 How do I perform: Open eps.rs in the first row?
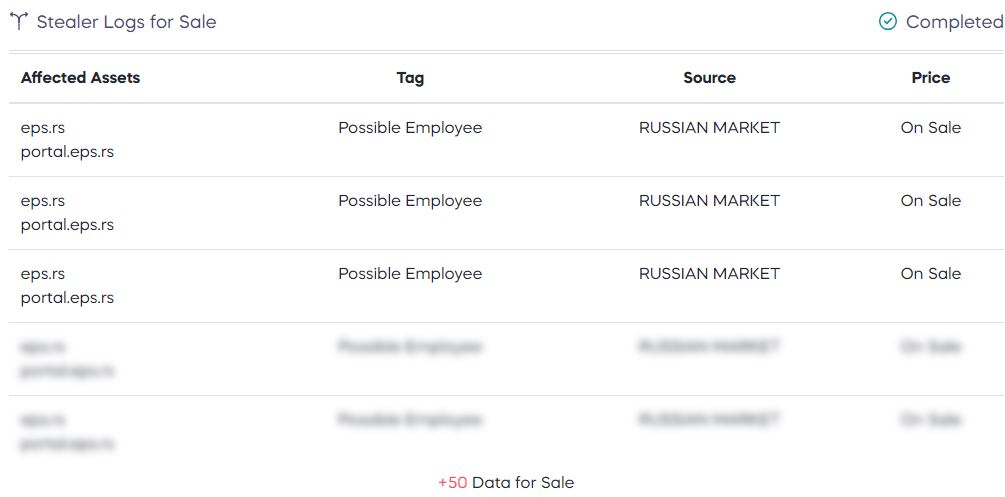tap(43, 128)
